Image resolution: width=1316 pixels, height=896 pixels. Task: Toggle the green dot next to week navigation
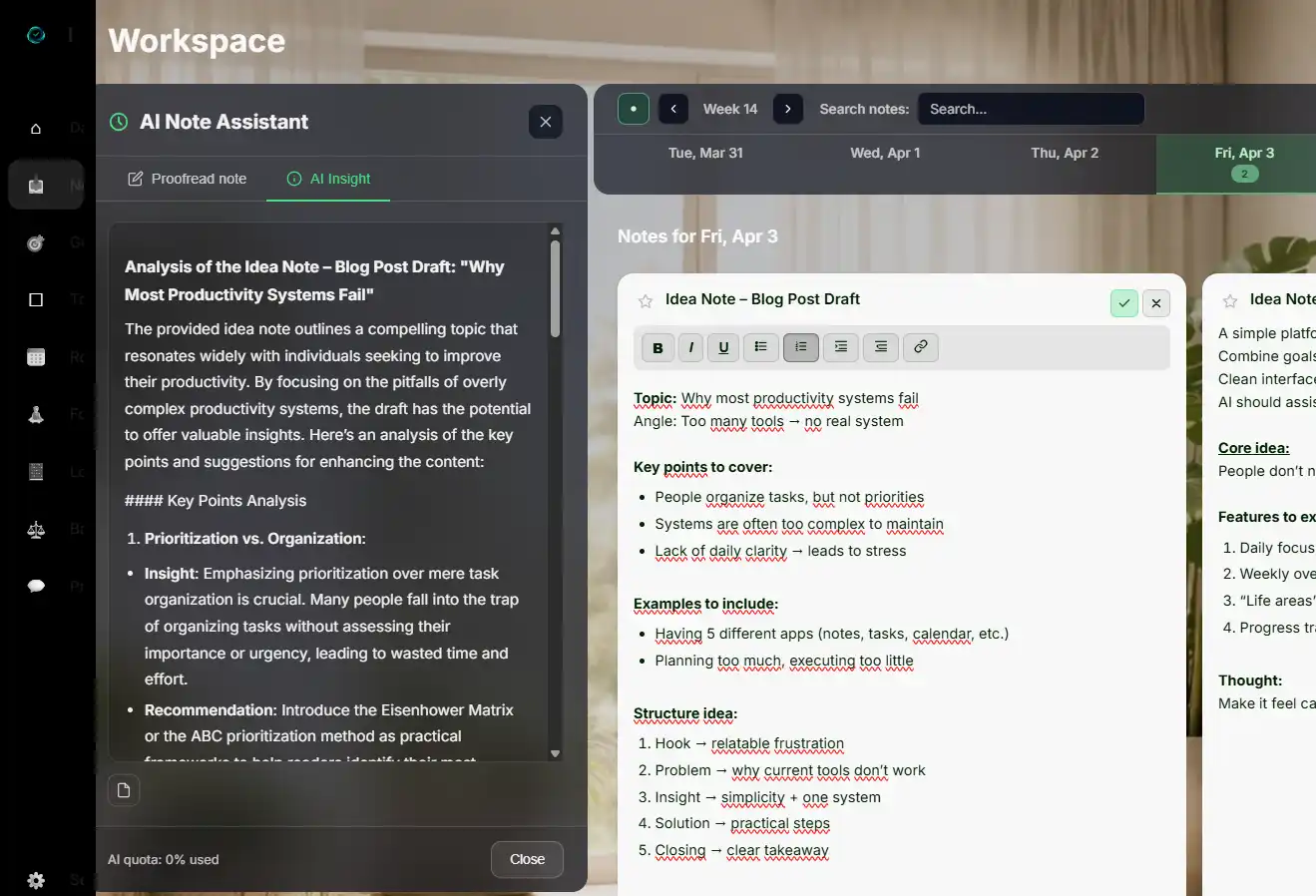click(x=633, y=109)
